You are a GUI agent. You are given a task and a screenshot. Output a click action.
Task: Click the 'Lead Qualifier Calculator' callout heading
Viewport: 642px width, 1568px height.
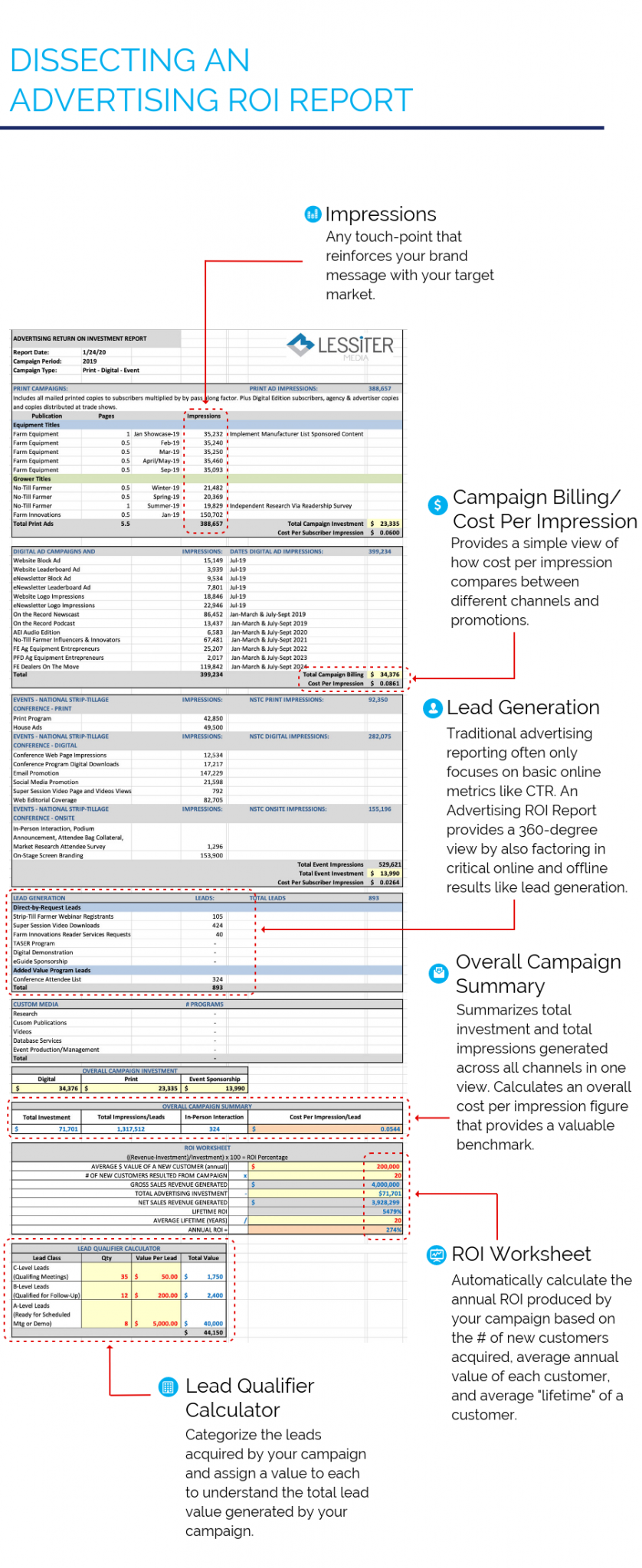pyautogui.click(x=250, y=1398)
